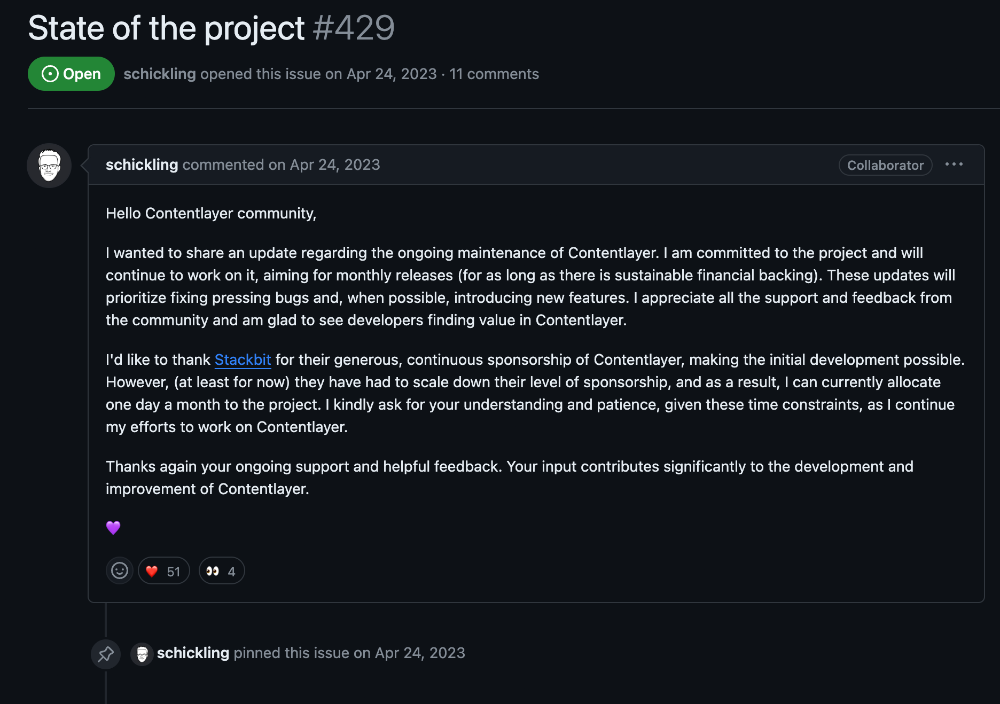Viewport: 1000px width, 704px height.
Task: Click the "11 comments" count
Action: (494, 74)
